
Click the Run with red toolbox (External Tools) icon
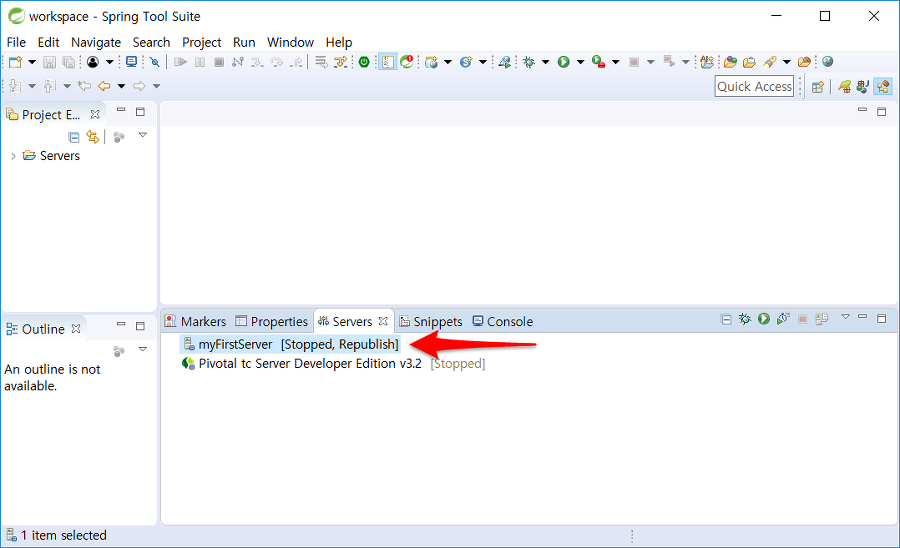click(x=599, y=62)
